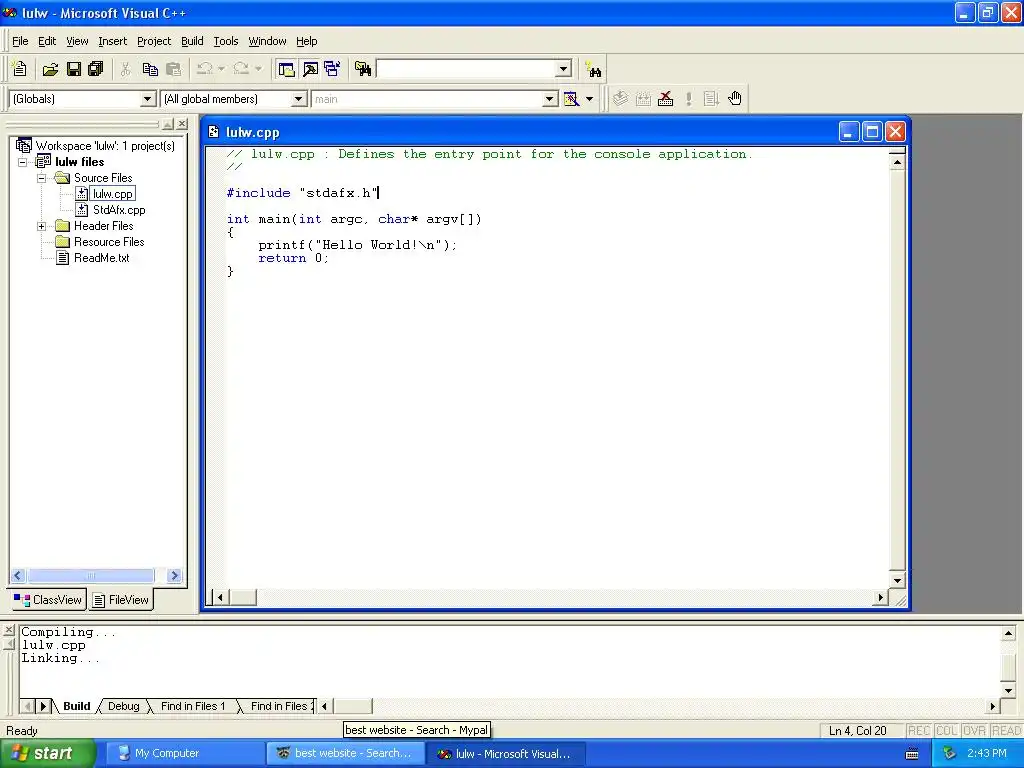Open the File menu

tap(20, 41)
